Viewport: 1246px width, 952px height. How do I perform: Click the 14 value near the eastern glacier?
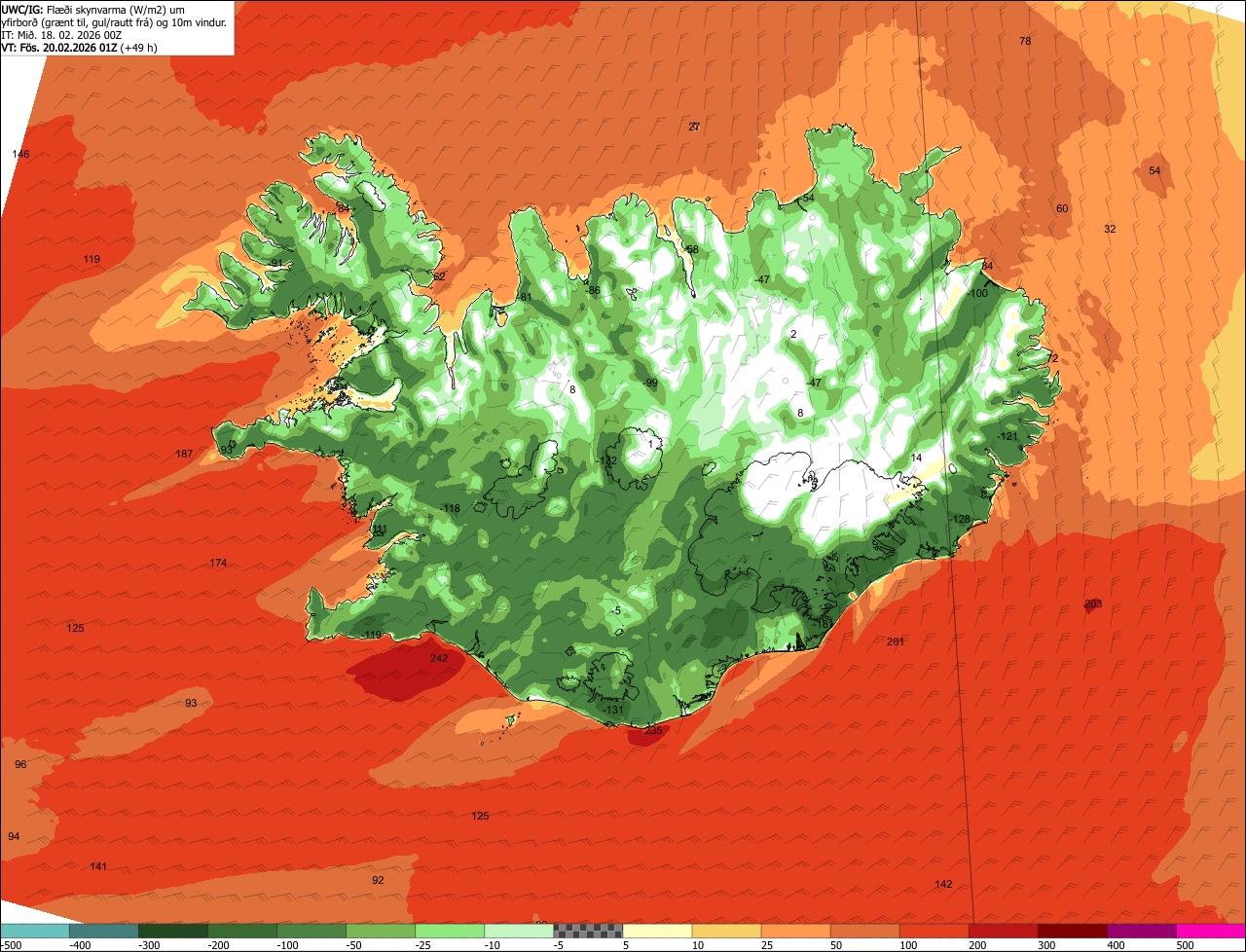tap(916, 458)
